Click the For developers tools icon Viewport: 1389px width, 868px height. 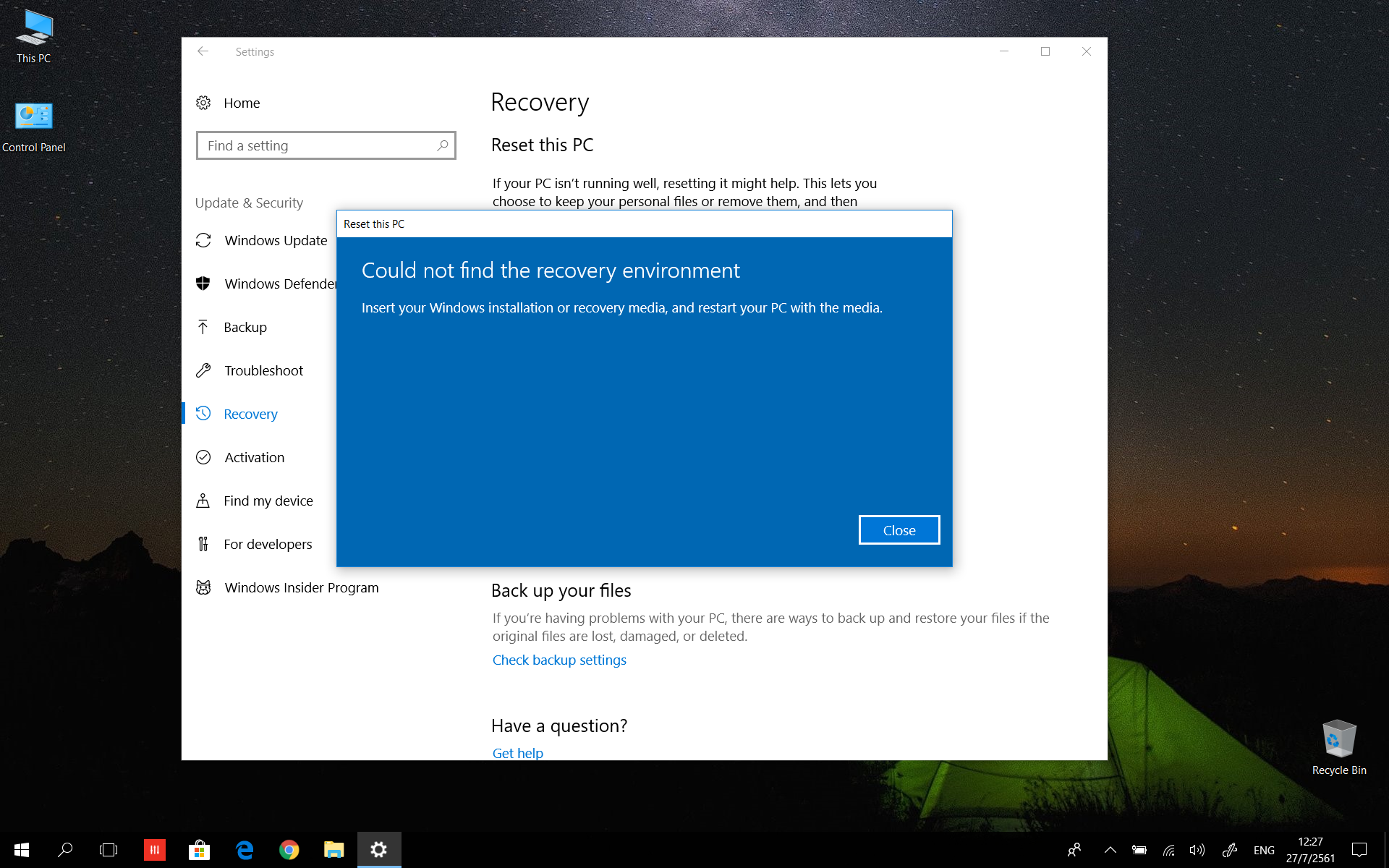pos(203,544)
